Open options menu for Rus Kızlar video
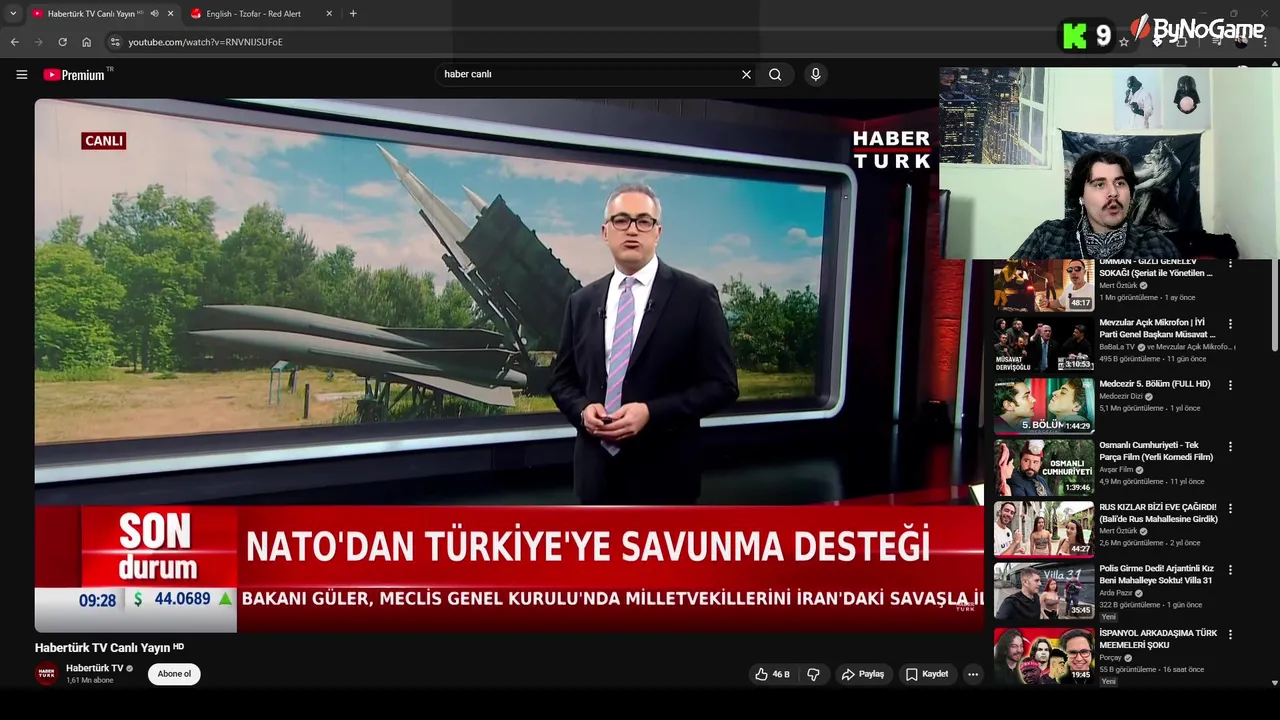1280x720 pixels. (x=1230, y=508)
